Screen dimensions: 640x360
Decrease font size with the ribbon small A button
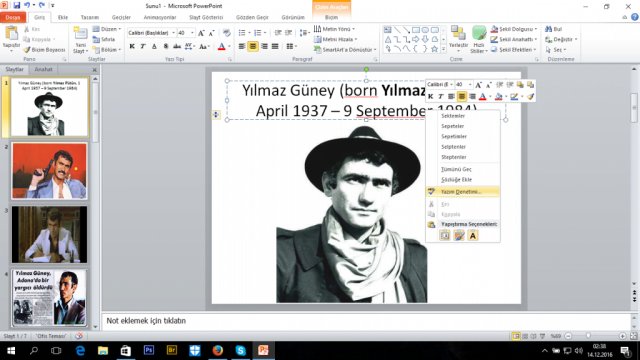pyautogui.click(x=211, y=33)
